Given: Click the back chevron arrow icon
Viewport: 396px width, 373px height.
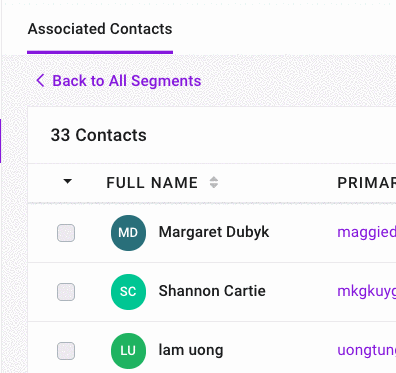Looking at the screenshot, I should click(x=40, y=81).
